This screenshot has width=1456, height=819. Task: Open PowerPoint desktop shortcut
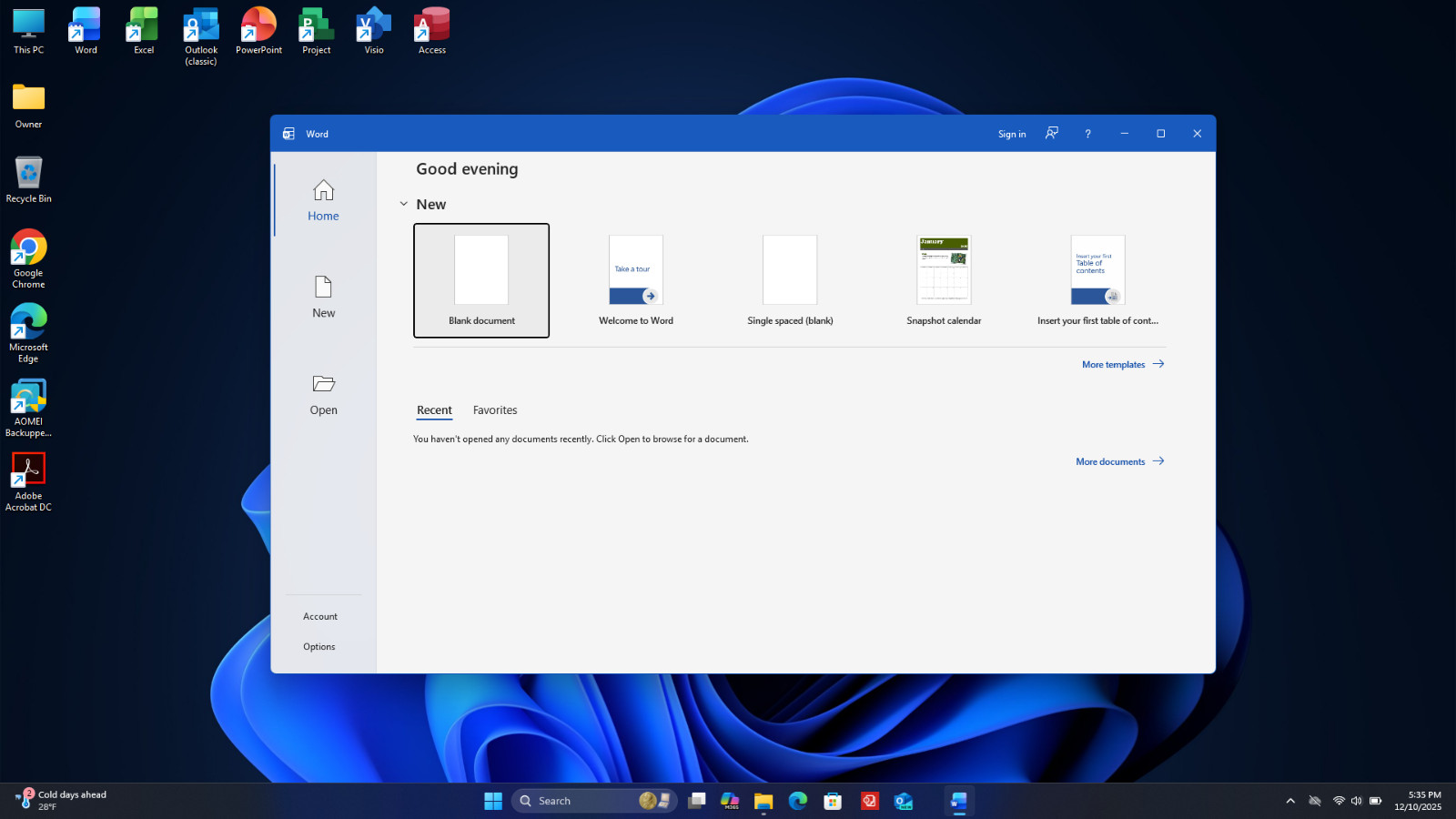[258, 31]
